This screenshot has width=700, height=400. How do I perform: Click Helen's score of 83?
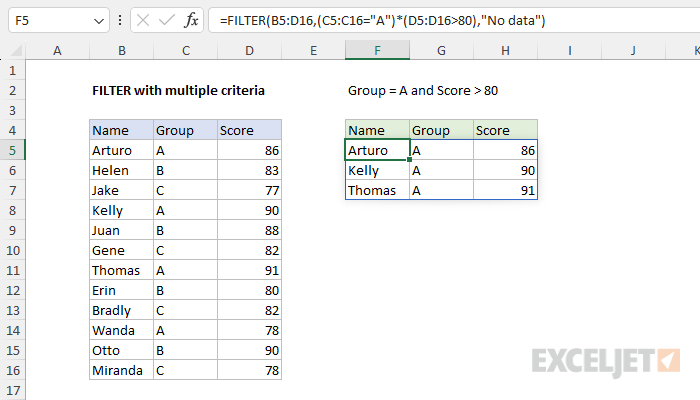(x=250, y=171)
